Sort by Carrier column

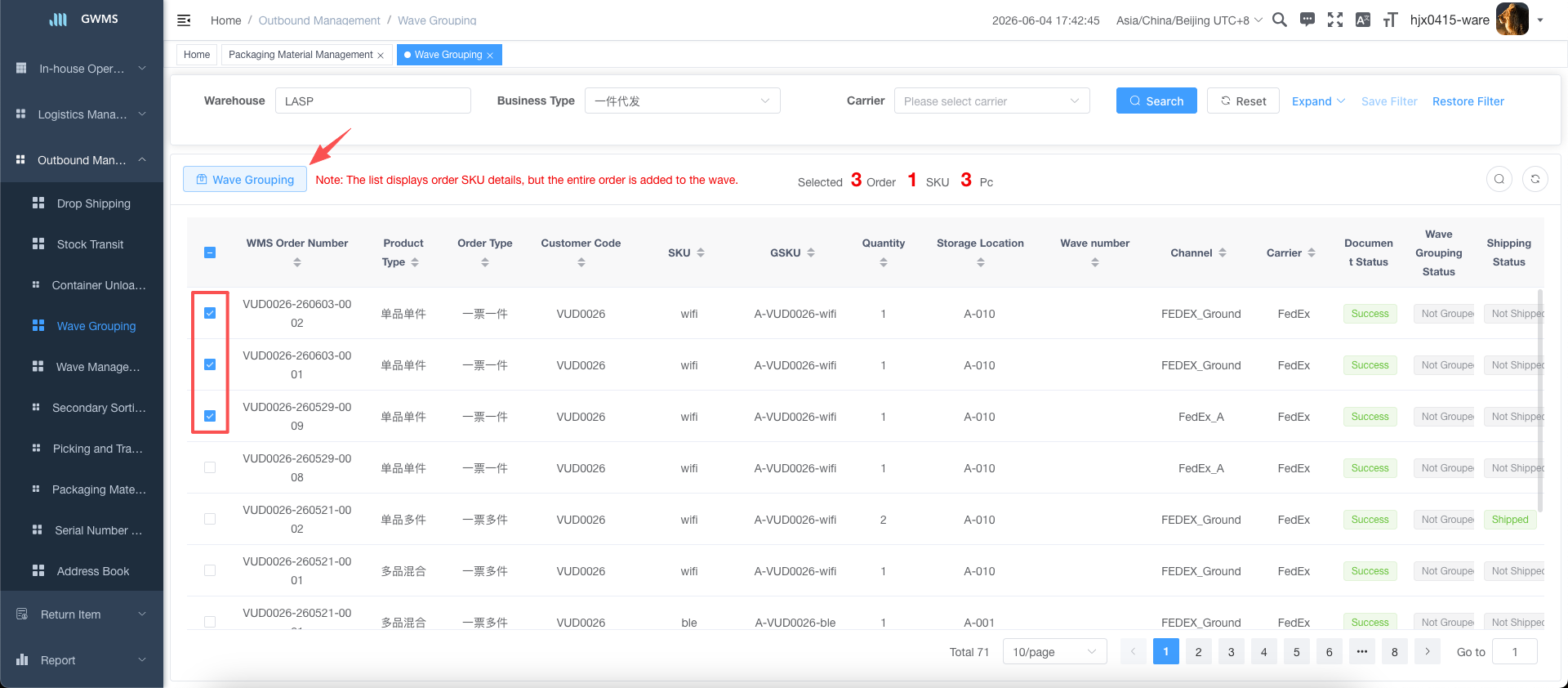click(1312, 252)
